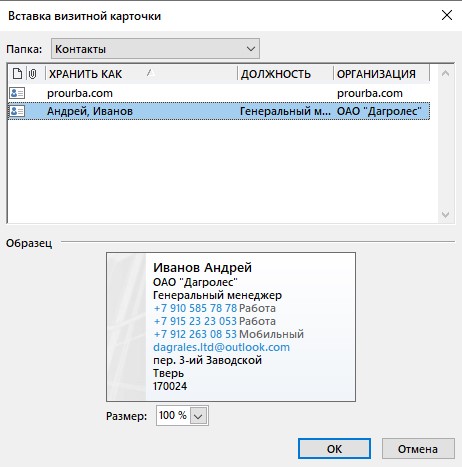Screen dimensions: 462x467
Task: Click the contact card icon for Андрей, Иванов
Action: 17,111
